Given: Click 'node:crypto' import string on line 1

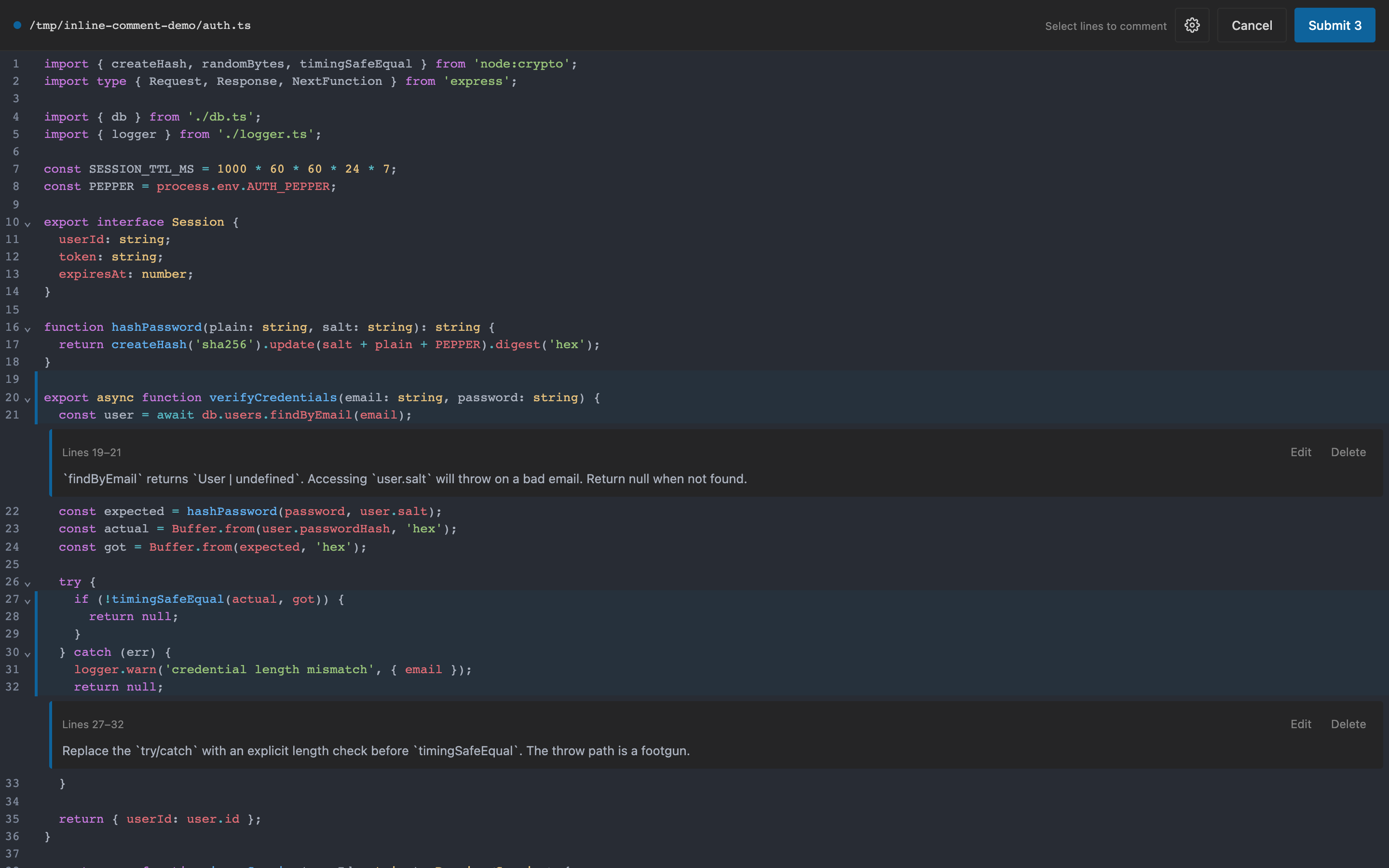Looking at the screenshot, I should click(x=521, y=64).
